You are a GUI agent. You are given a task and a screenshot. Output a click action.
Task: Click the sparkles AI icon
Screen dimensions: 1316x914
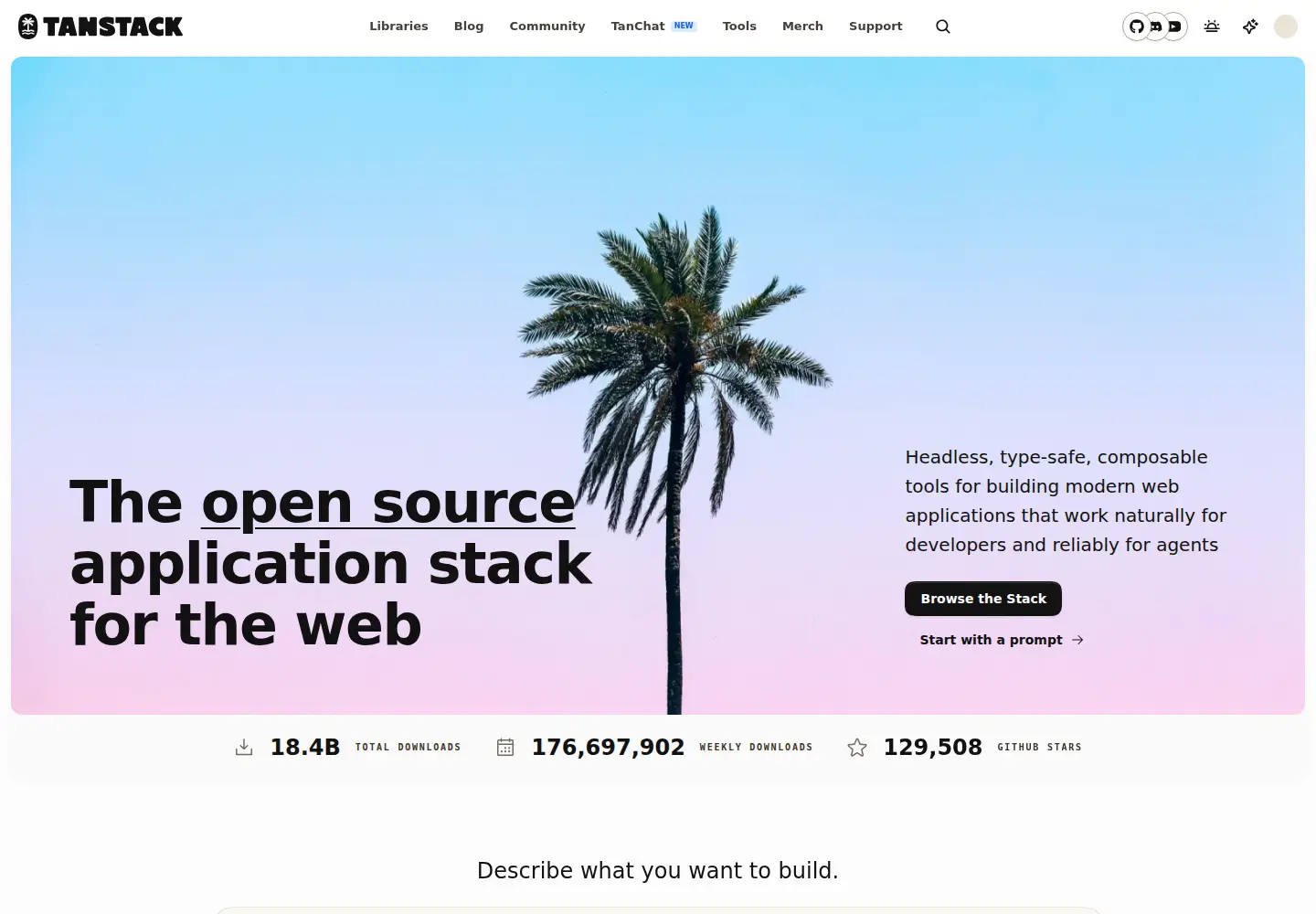tap(1250, 27)
